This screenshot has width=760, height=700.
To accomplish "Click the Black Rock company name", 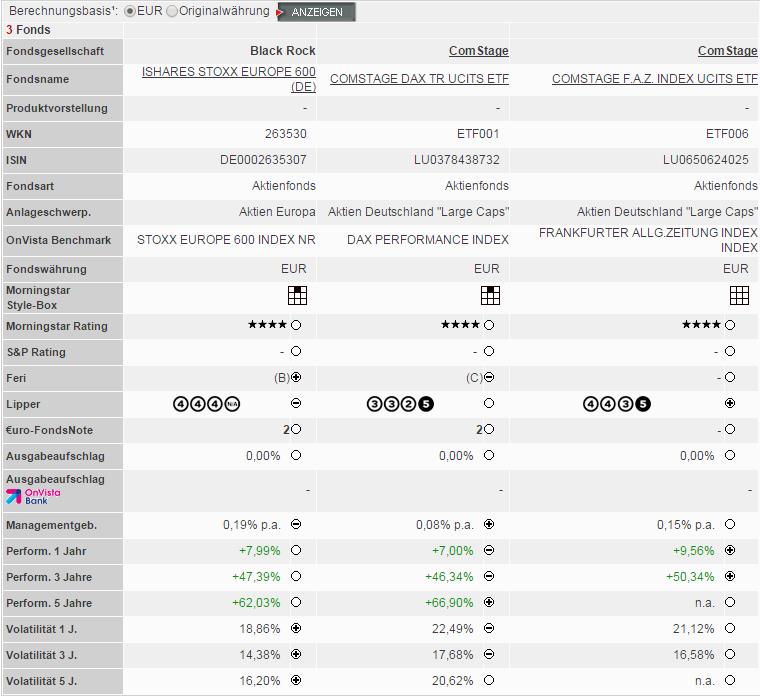I will [x=283, y=51].
